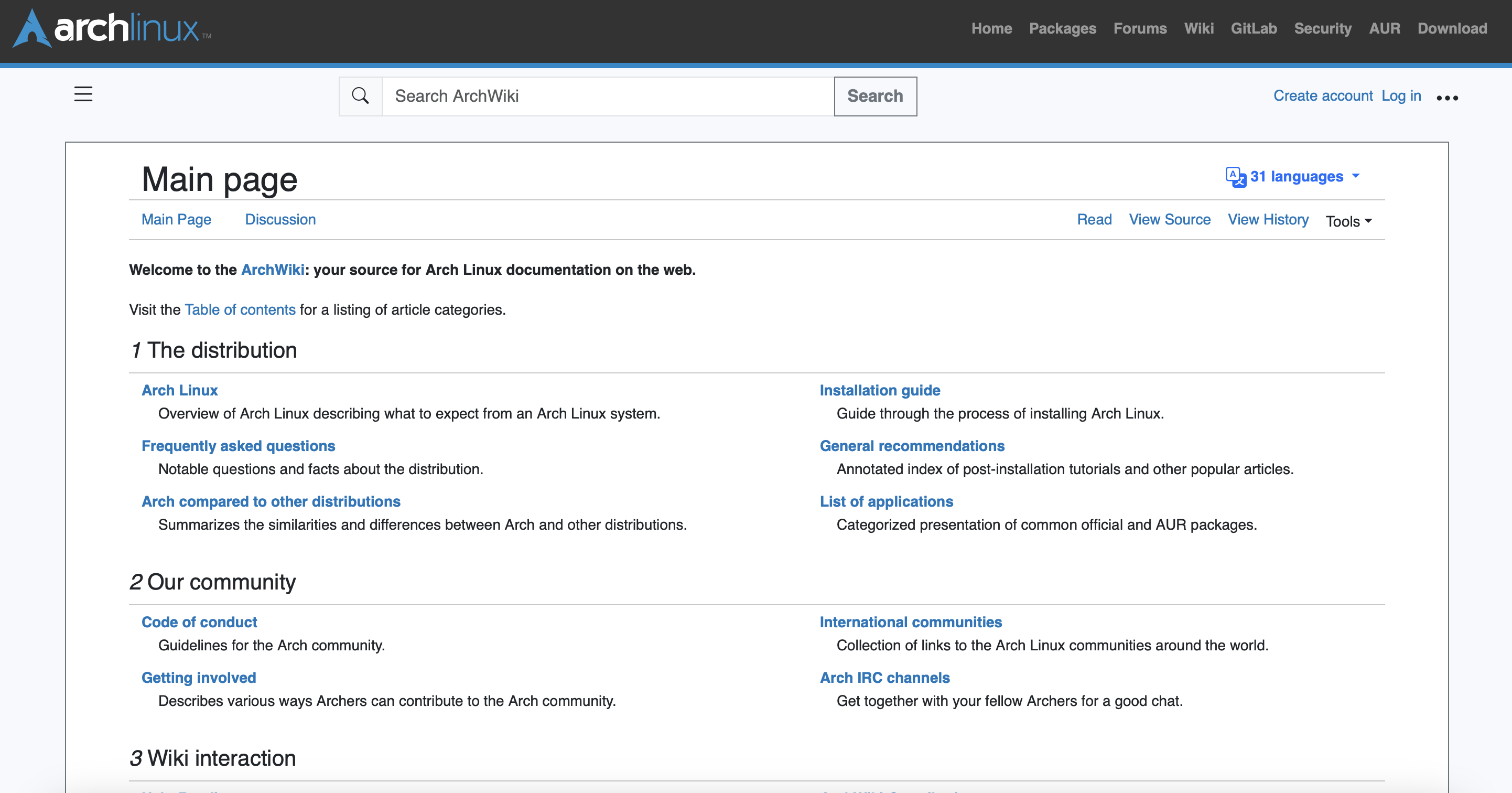Click into the Search ArchWiki field

point(608,97)
